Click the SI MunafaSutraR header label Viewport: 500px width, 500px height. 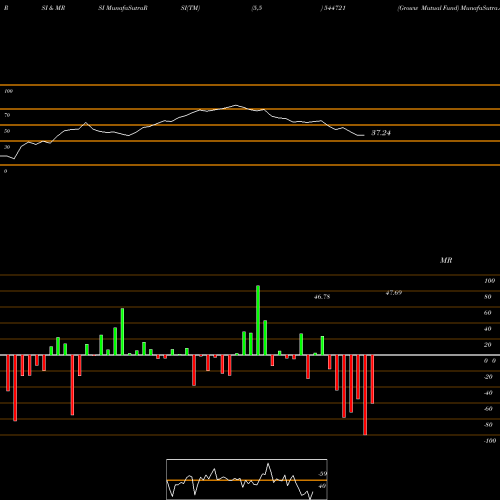(123, 8)
